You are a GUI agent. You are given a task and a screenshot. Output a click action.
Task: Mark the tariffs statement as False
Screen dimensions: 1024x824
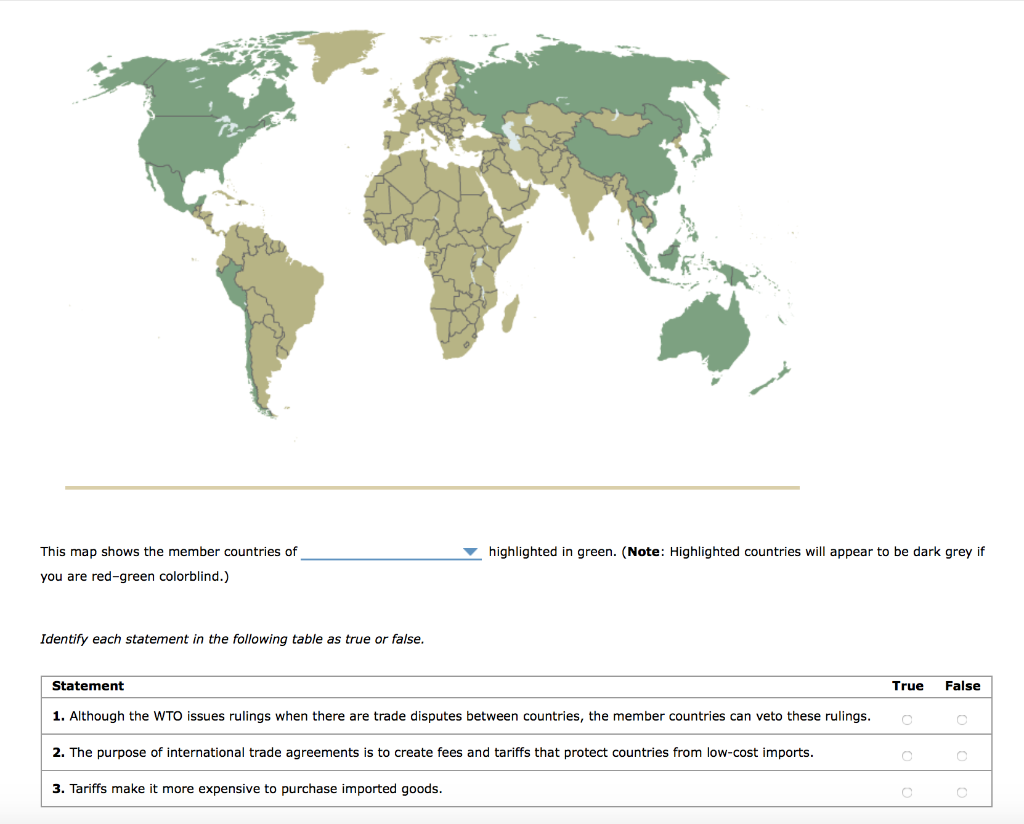pyautogui.click(x=961, y=791)
